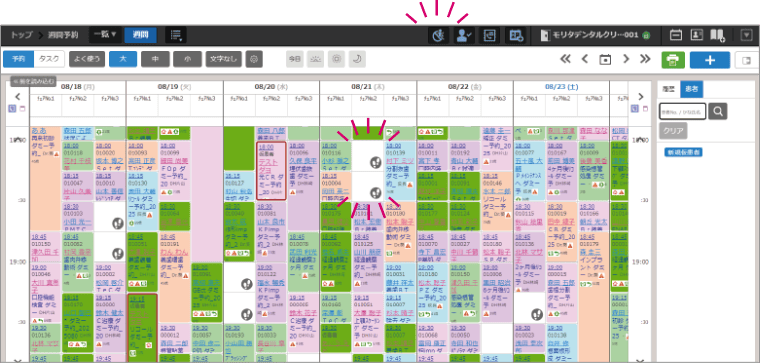The image size is (760, 363).
Task: Focus the patient number search field
Action: [682, 111]
